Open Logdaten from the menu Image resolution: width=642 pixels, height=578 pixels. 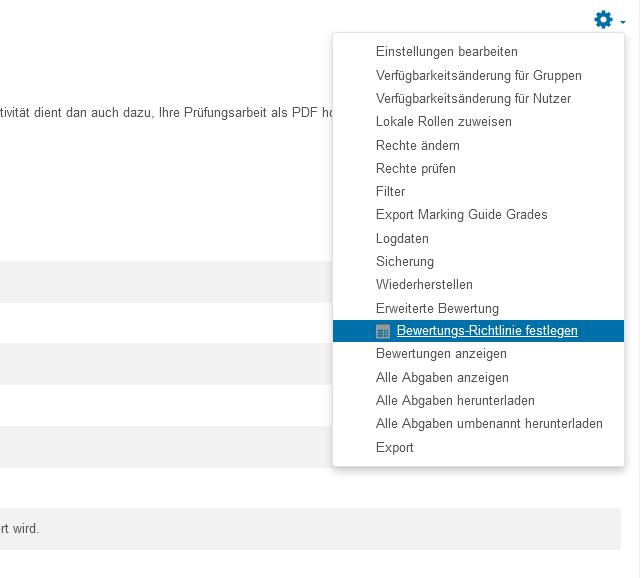(402, 238)
